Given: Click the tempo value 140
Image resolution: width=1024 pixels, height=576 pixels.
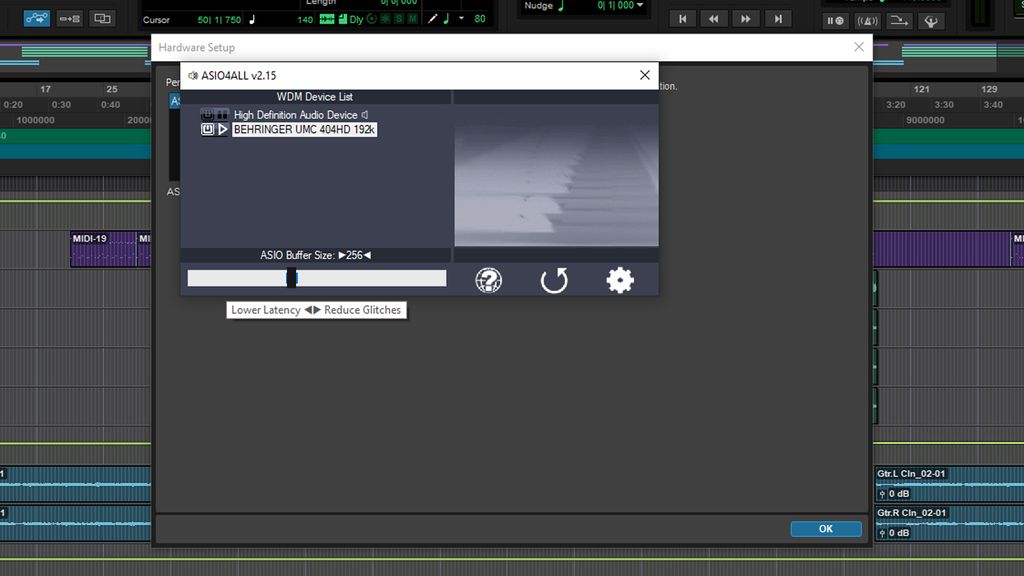Looking at the screenshot, I should pos(305,20).
